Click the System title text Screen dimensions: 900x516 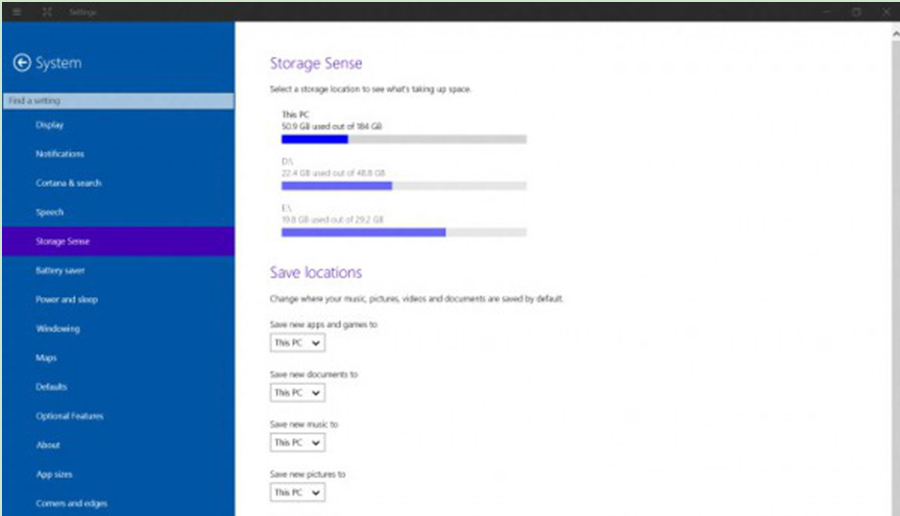tap(59, 63)
